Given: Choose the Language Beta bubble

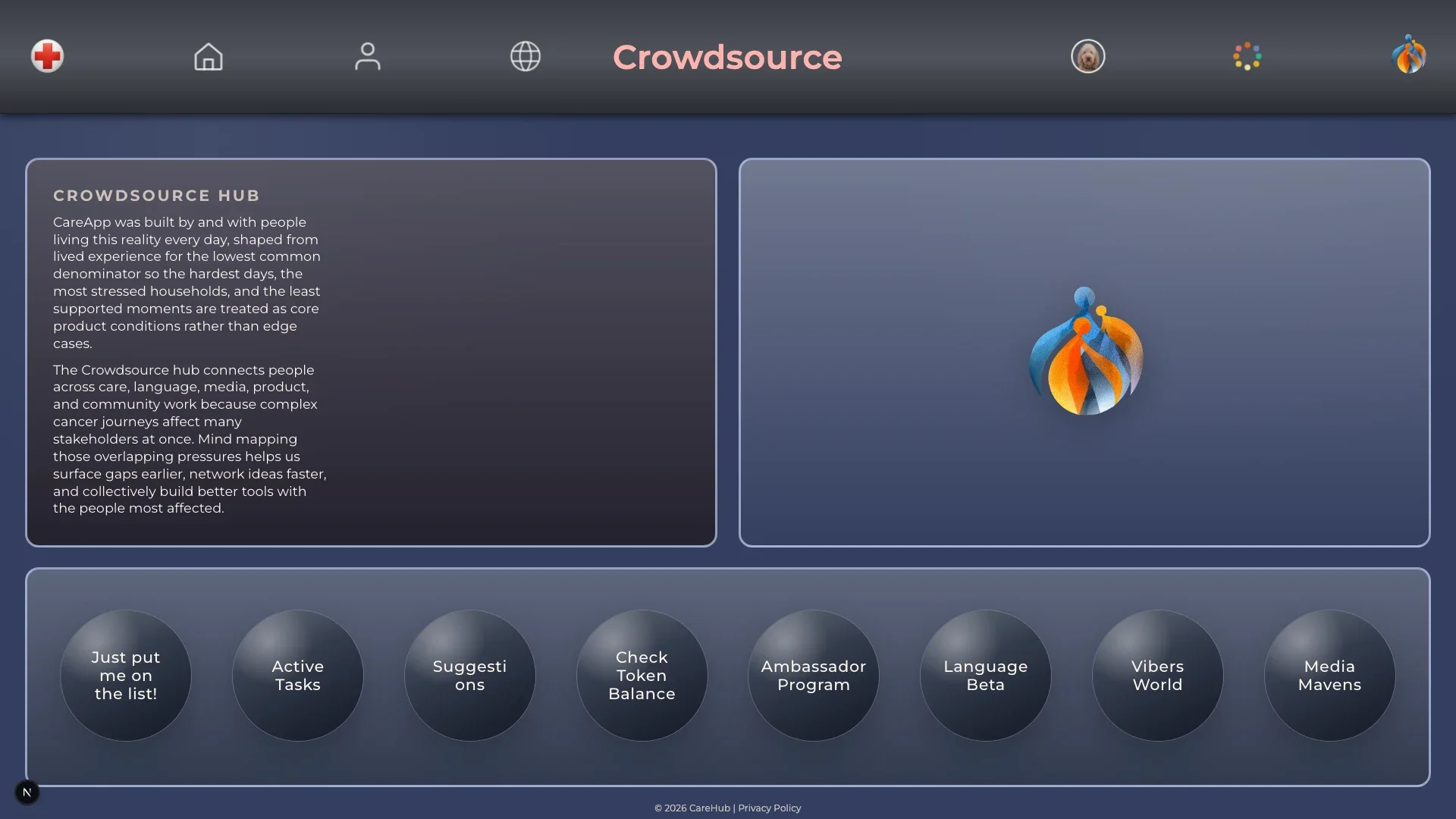Looking at the screenshot, I should click(986, 676).
